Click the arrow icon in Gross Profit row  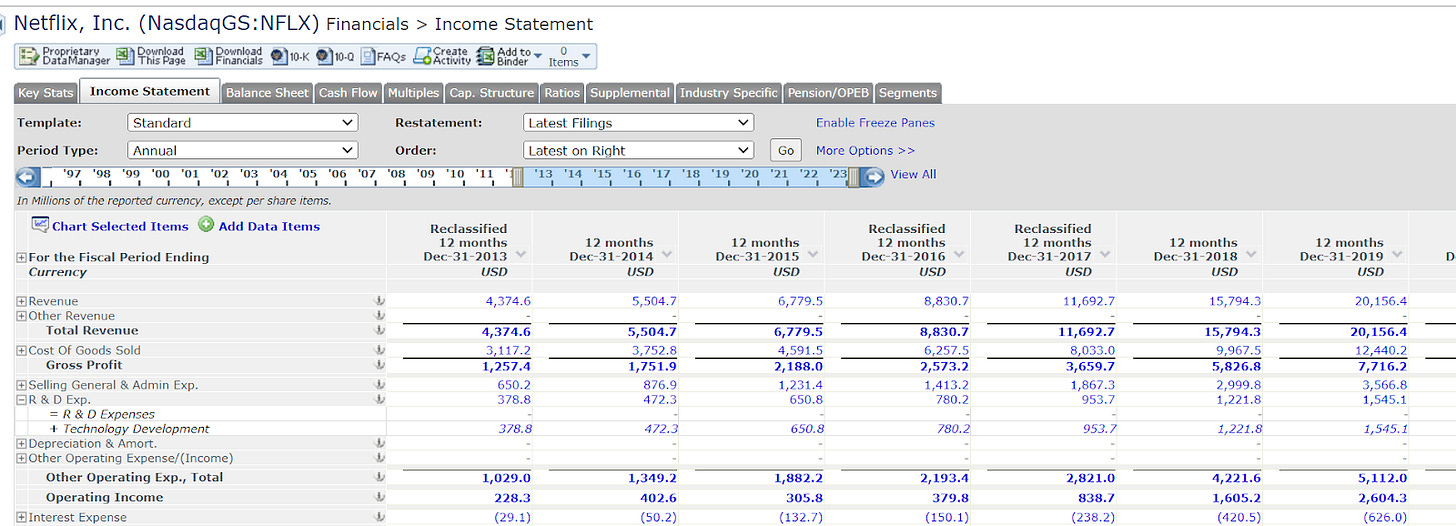coord(379,365)
